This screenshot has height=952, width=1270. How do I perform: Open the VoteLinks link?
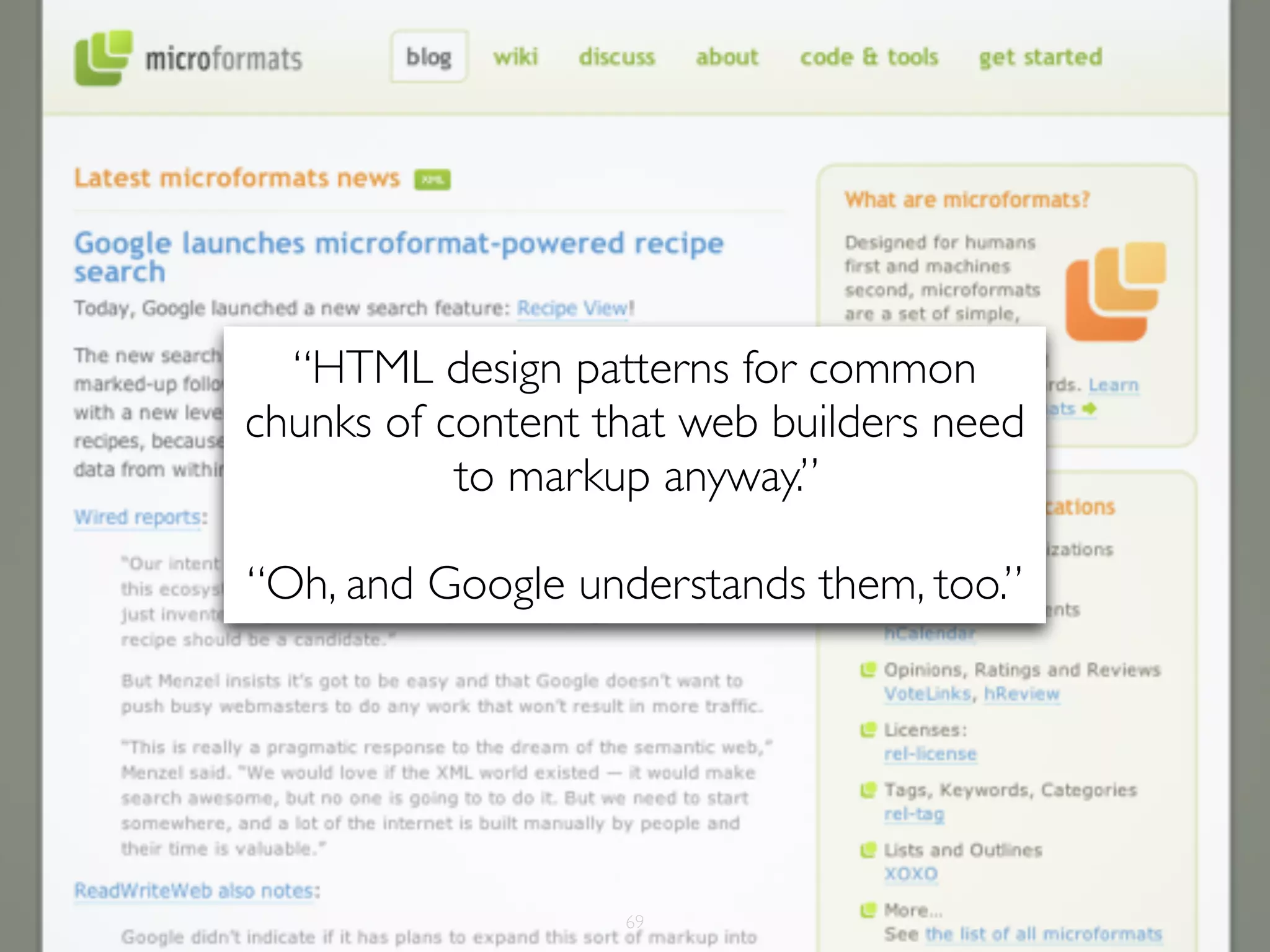point(927,694)
